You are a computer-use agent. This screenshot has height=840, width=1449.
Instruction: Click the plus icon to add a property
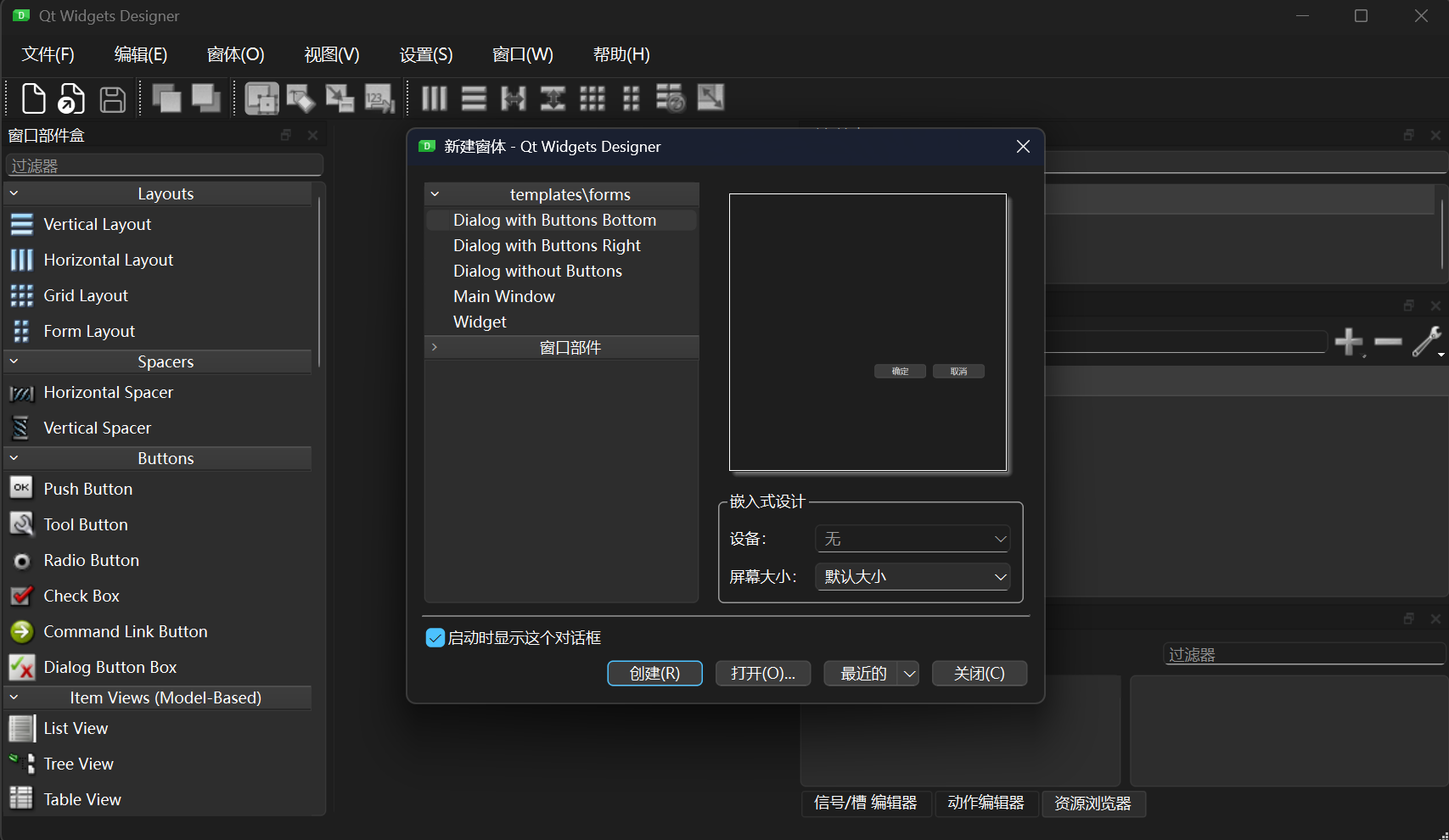point(1349,342)
